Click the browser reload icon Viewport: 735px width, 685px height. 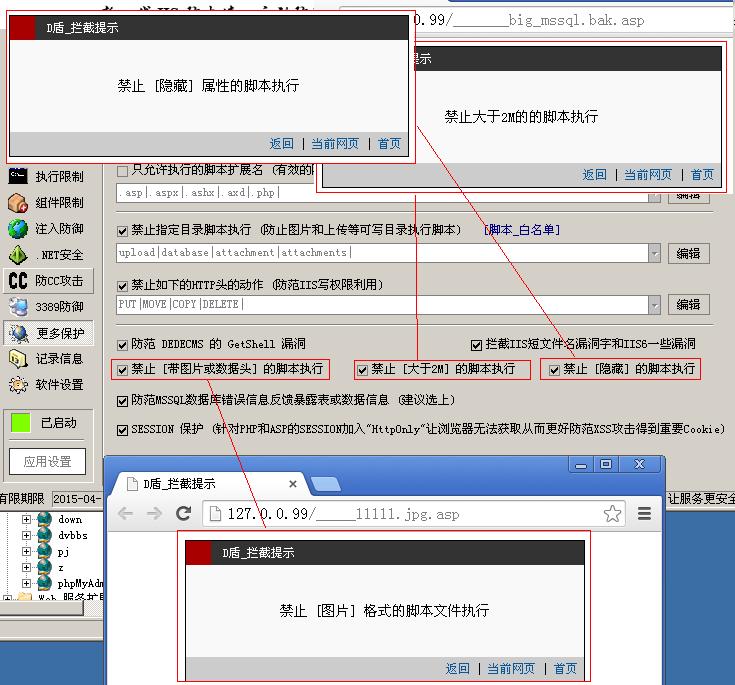[x=183, y=513]
